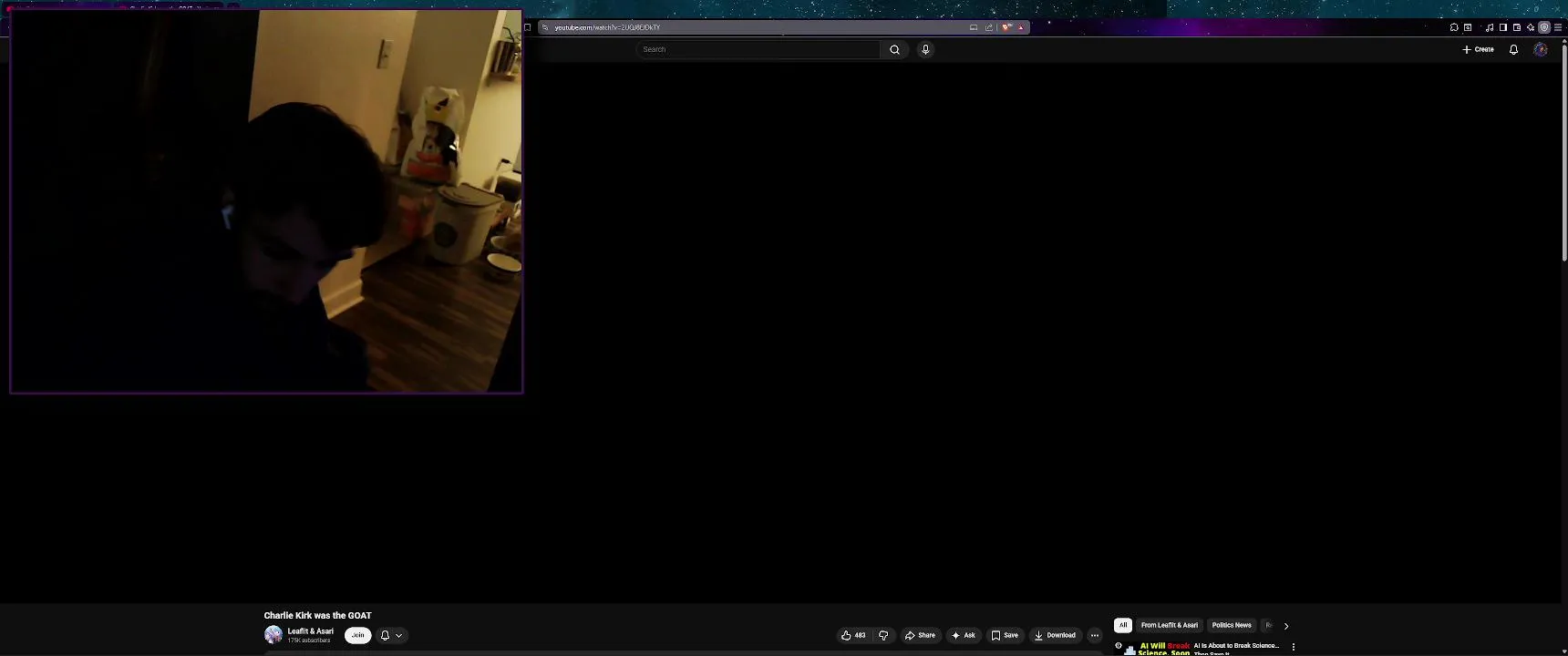The height and width of the screenshot is (656, 1568).
Task: Open the account avatar menu
Action: [x=1541, y=49]
